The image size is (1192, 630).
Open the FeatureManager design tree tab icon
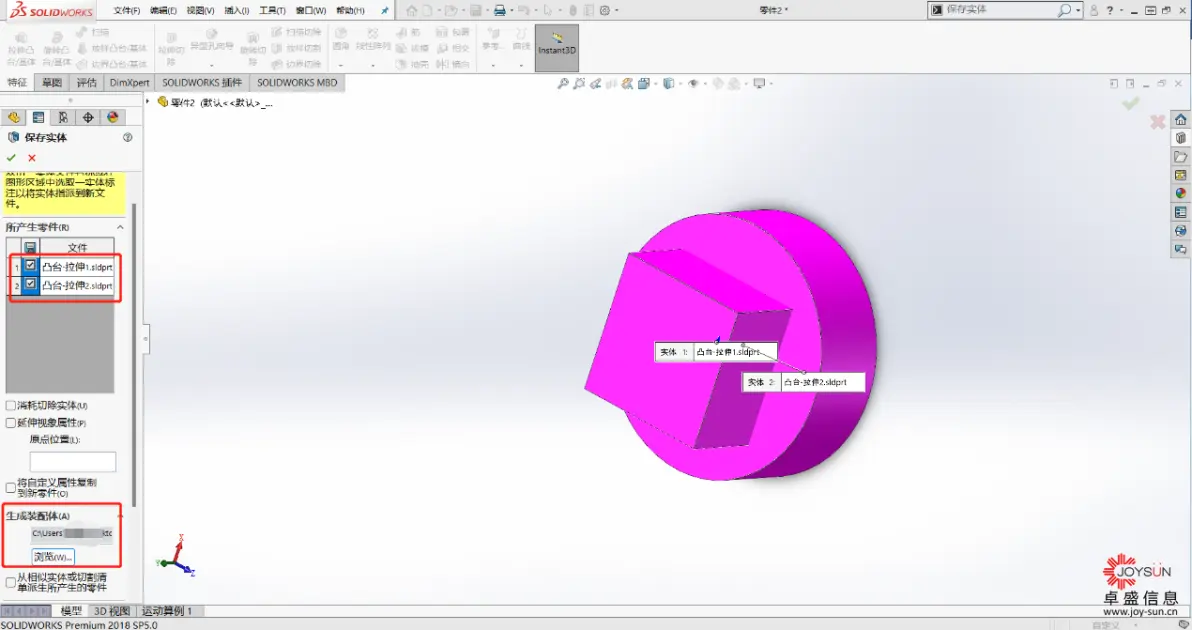coord(14,117)
